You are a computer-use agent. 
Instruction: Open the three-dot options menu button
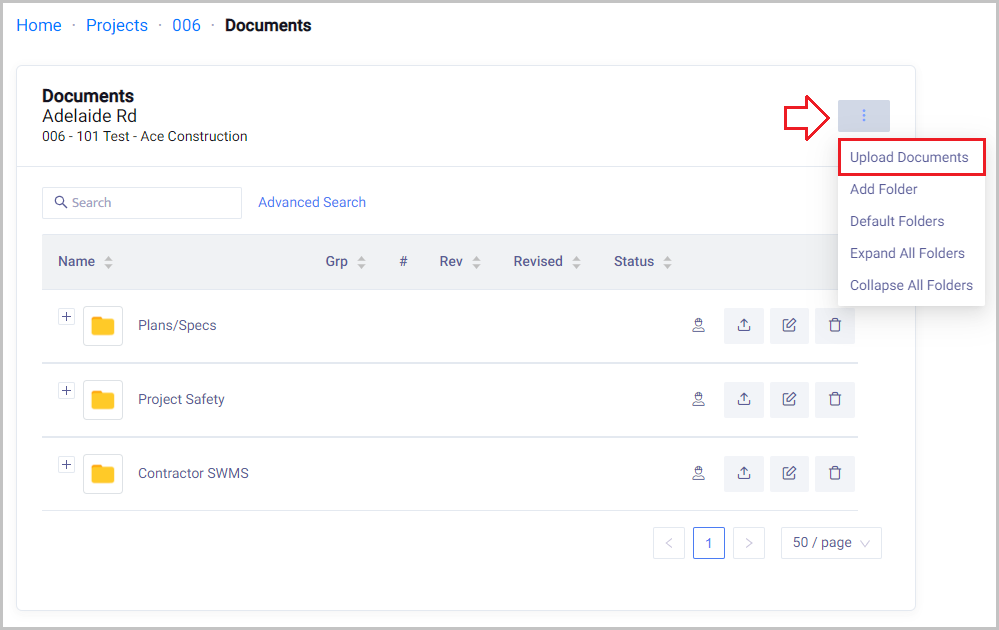pyautogui.click(x=863, y=116)
